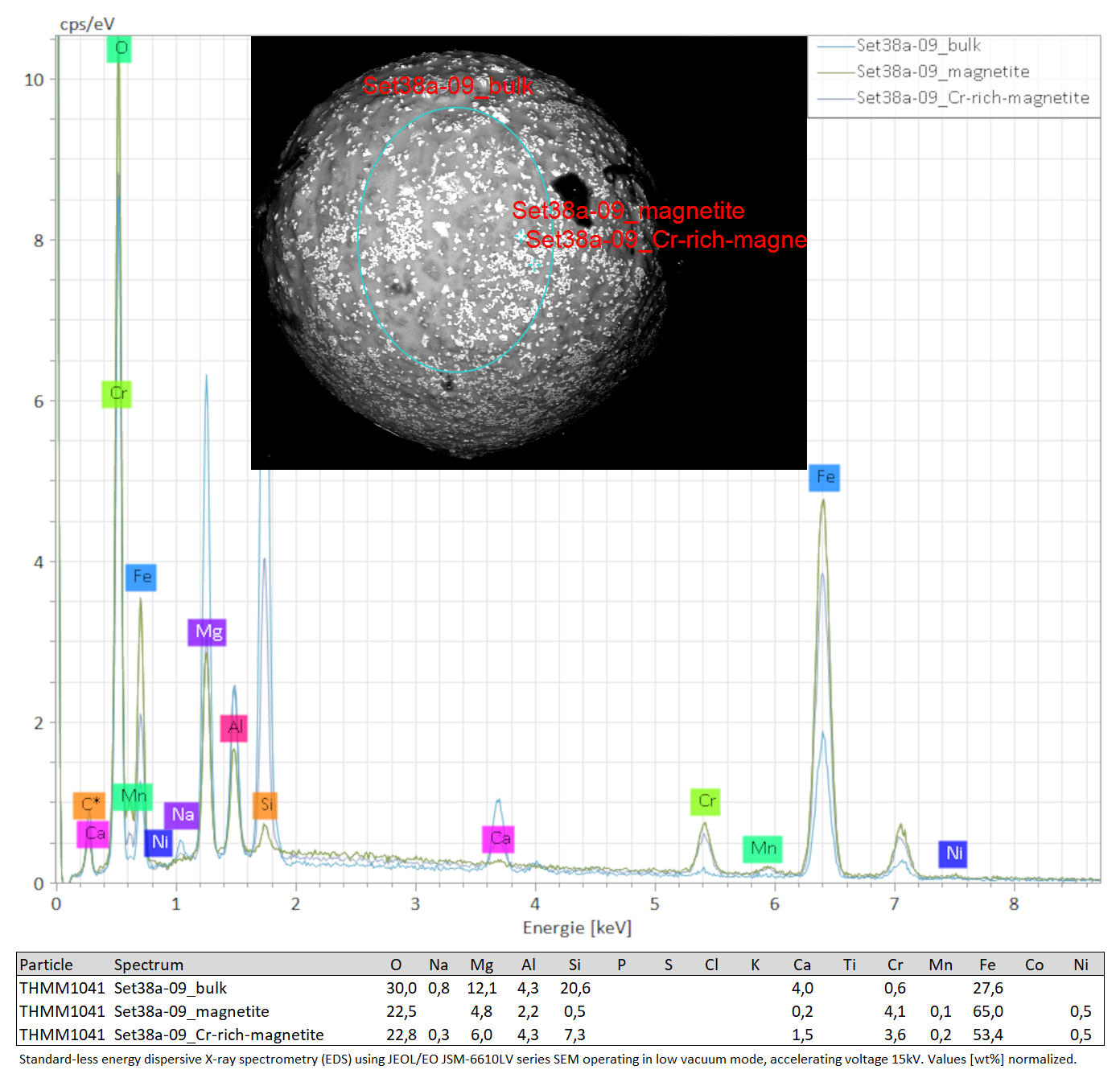Click the Si column header in the table
The width and height of the screenshot is (1120, 1078).
pos(574,965)
